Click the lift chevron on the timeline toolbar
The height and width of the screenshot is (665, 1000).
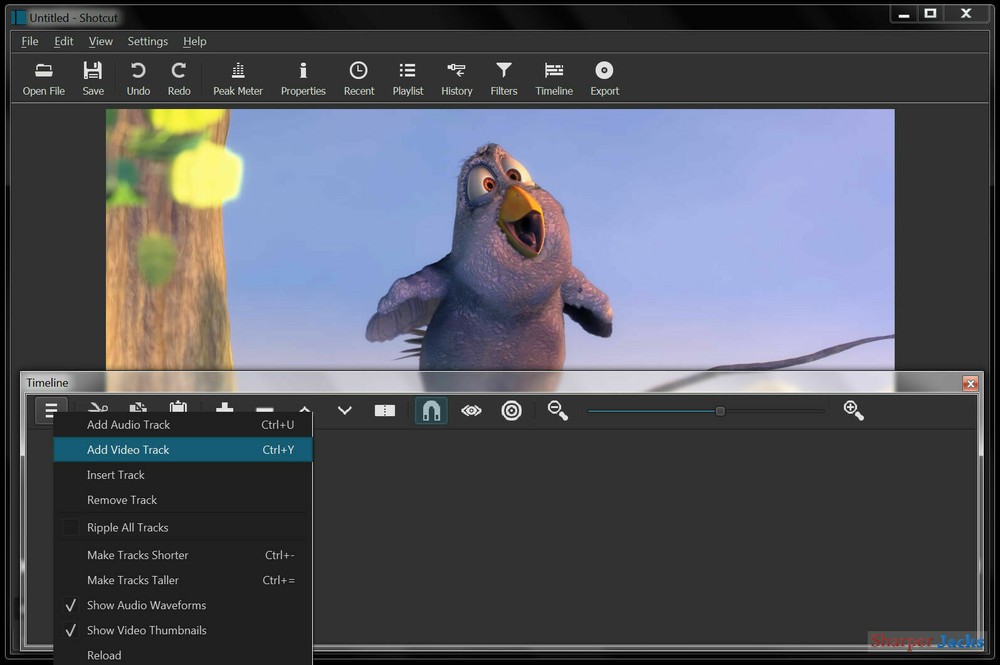tap(304, 410)
